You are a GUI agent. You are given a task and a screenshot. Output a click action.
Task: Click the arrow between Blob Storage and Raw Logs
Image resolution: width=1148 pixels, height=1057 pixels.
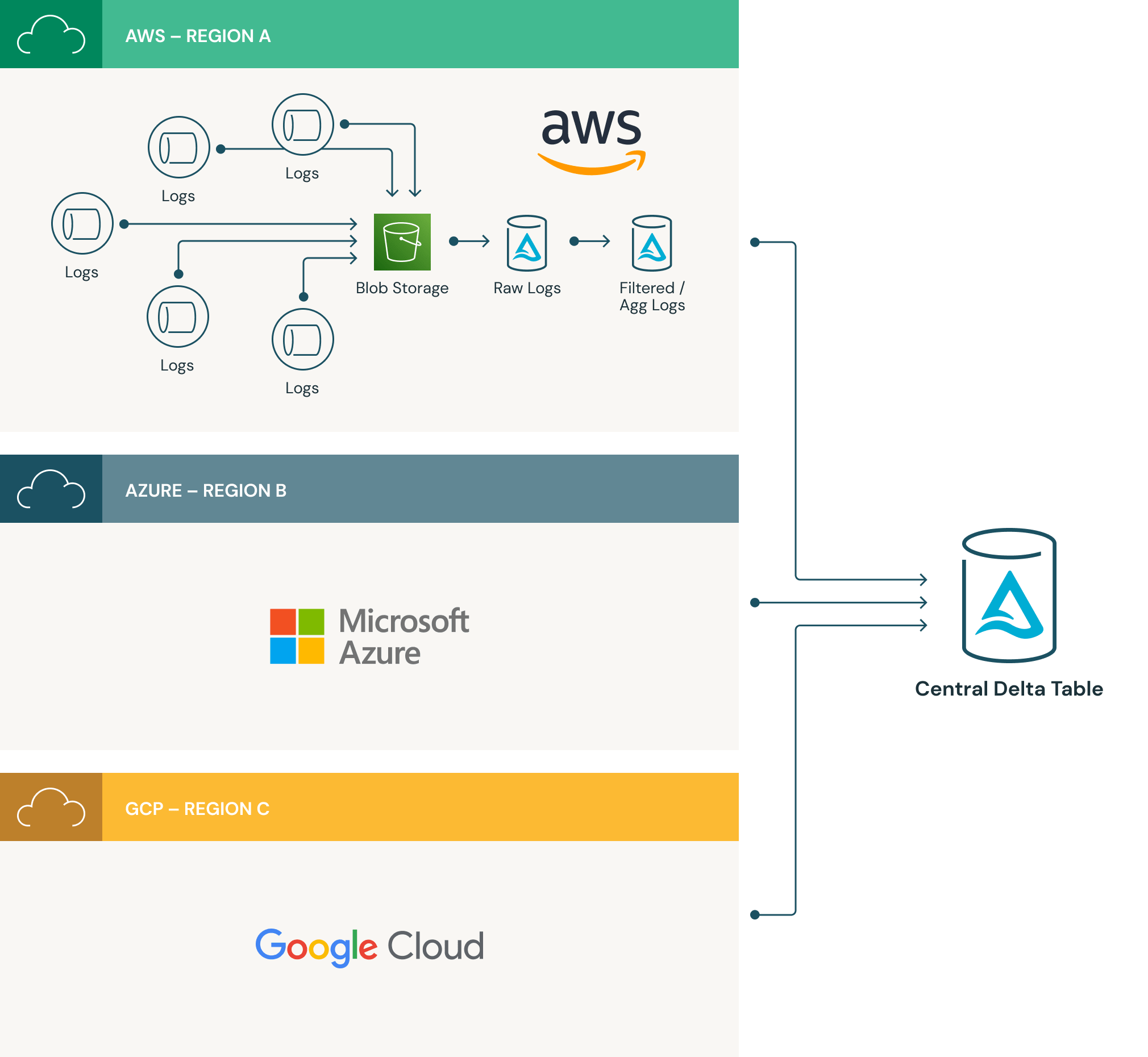[x=469, y=242]
